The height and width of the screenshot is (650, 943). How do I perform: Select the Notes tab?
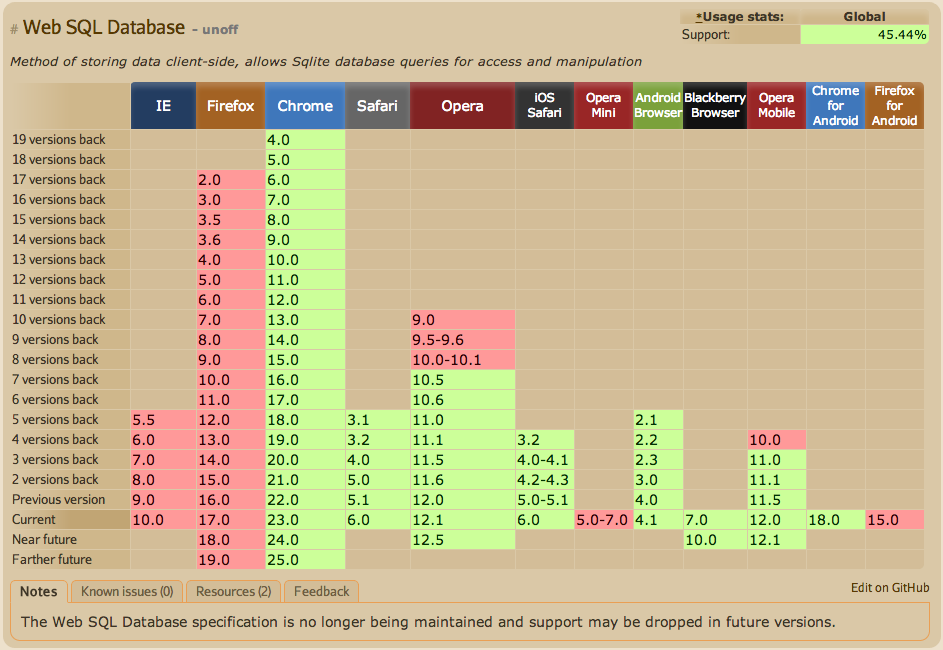(x=39, y=591)
